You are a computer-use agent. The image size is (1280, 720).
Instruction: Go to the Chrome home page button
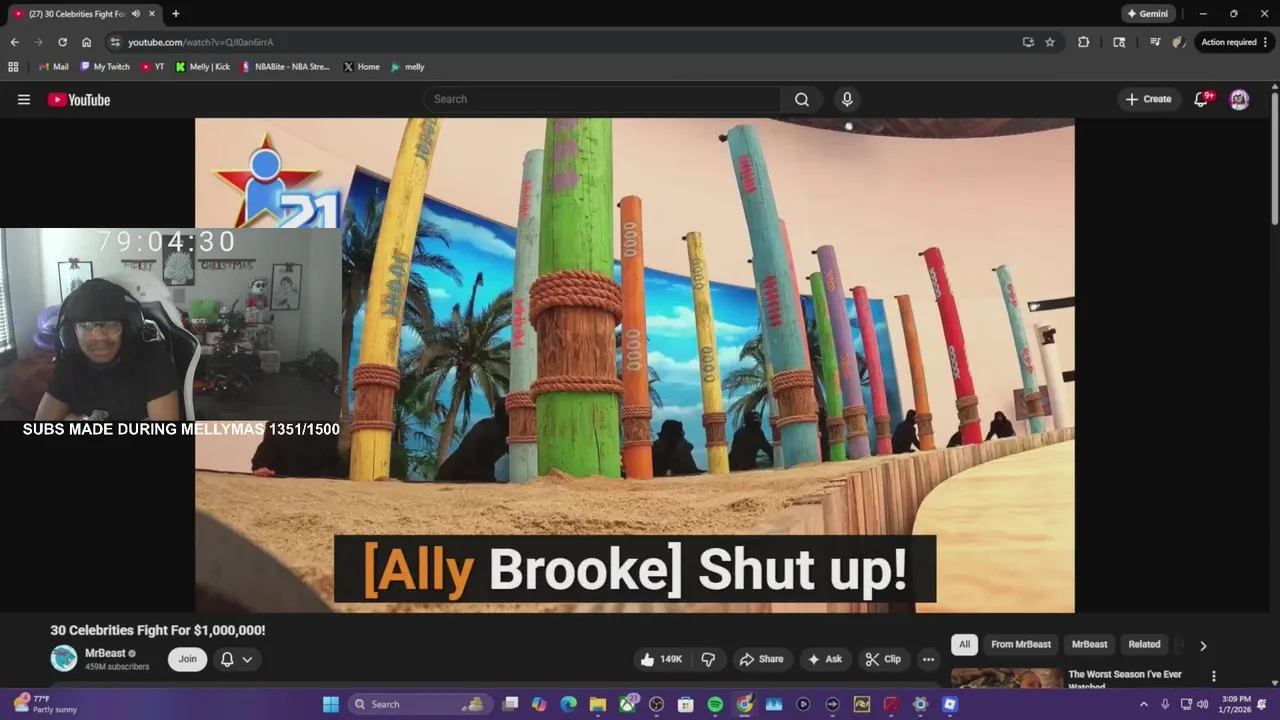point(86,42)
